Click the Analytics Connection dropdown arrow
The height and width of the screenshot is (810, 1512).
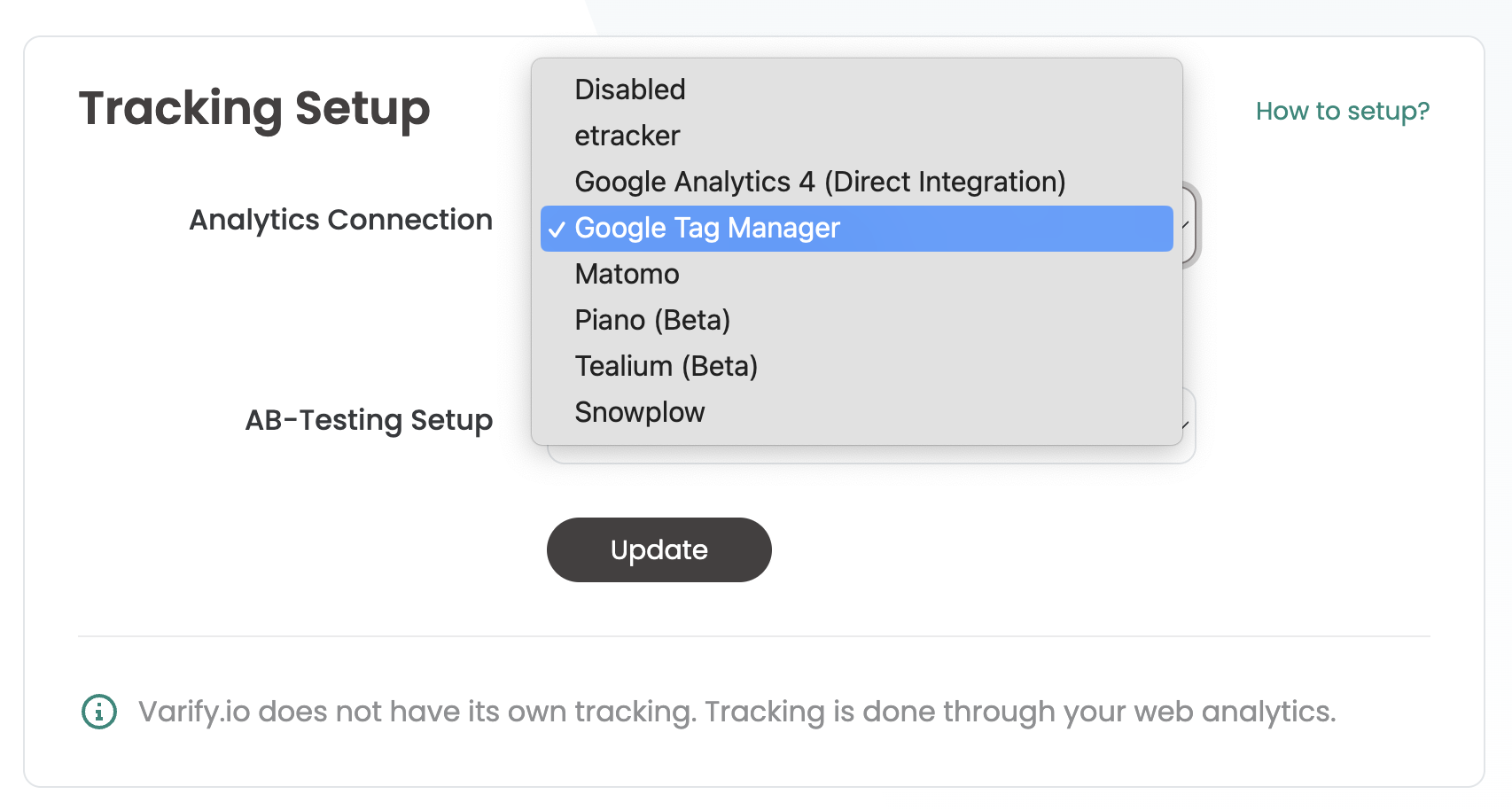[1188, 224]
